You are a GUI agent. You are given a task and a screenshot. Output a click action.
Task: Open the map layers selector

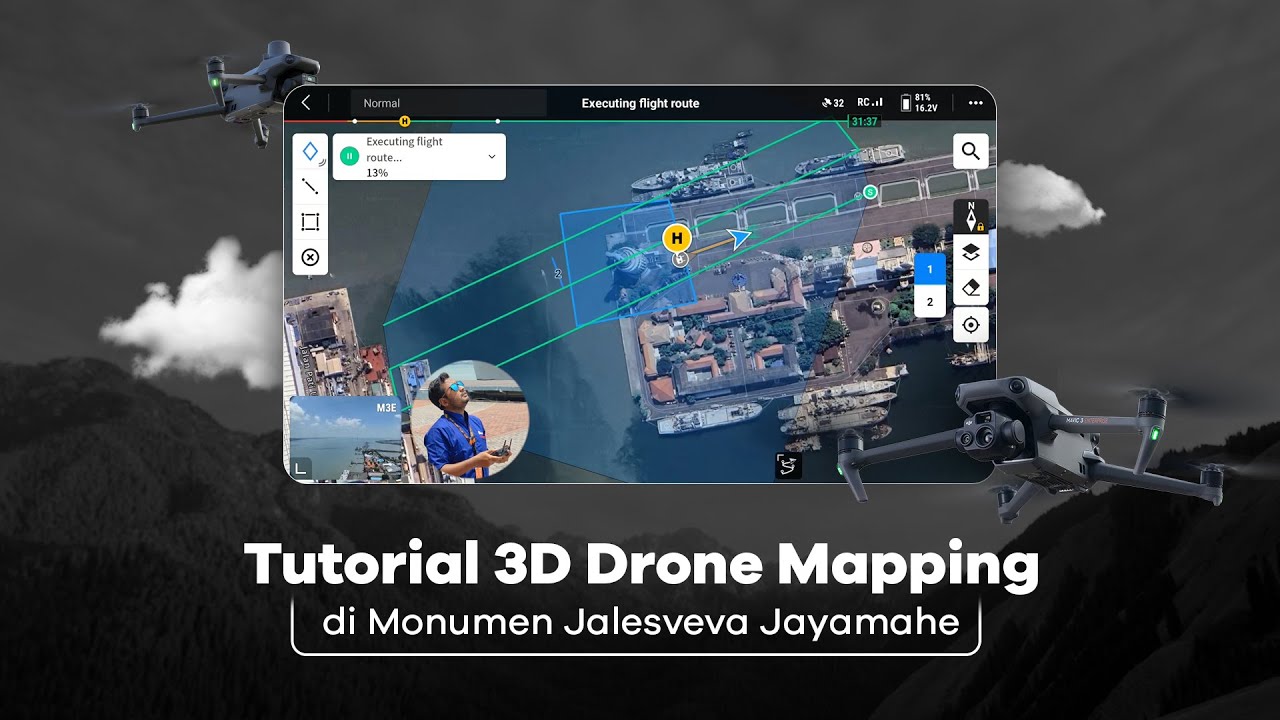pyautogui.click(x=970, y=252)
